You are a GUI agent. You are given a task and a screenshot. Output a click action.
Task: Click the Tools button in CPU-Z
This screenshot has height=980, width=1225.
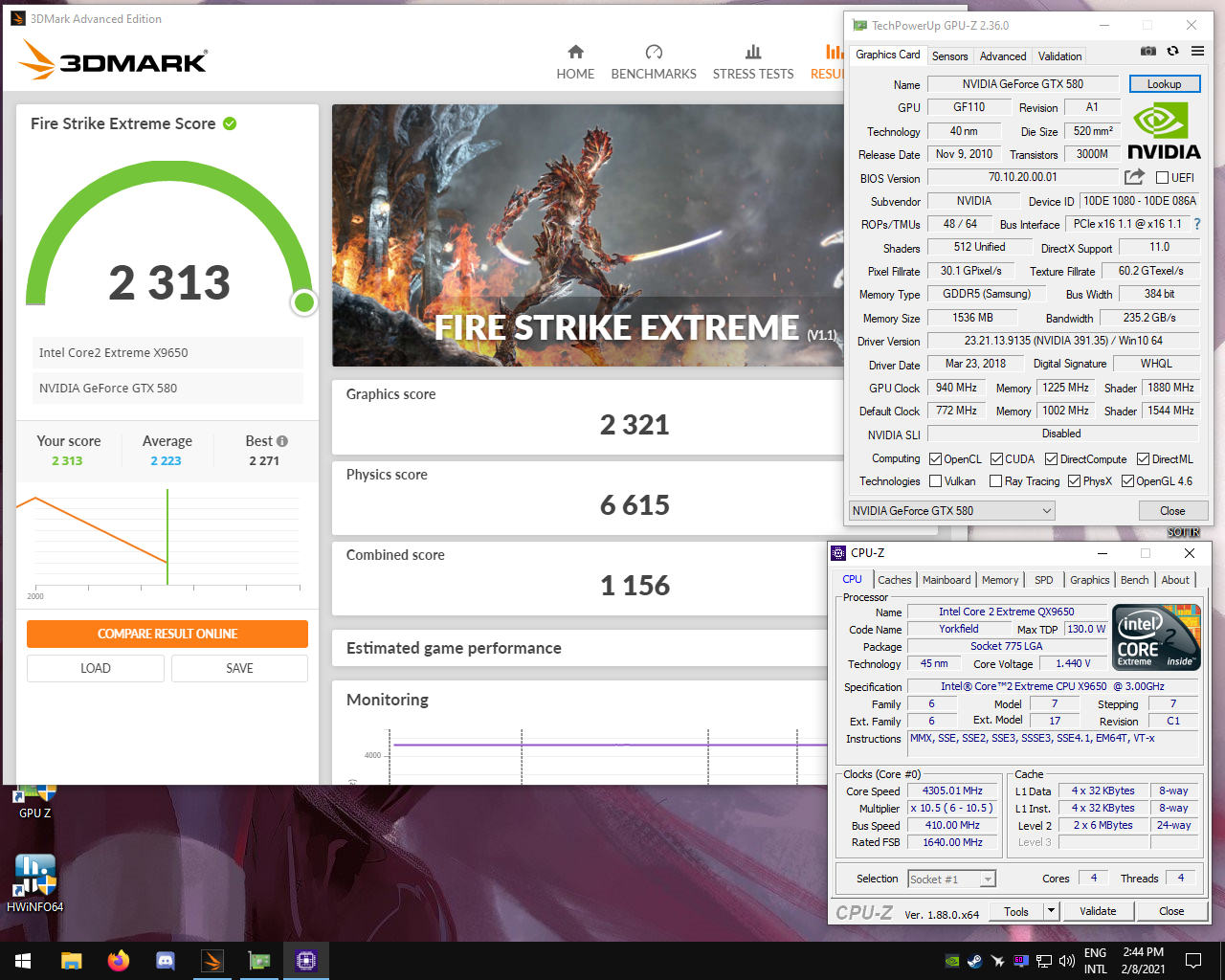(x=1016, y=911)
